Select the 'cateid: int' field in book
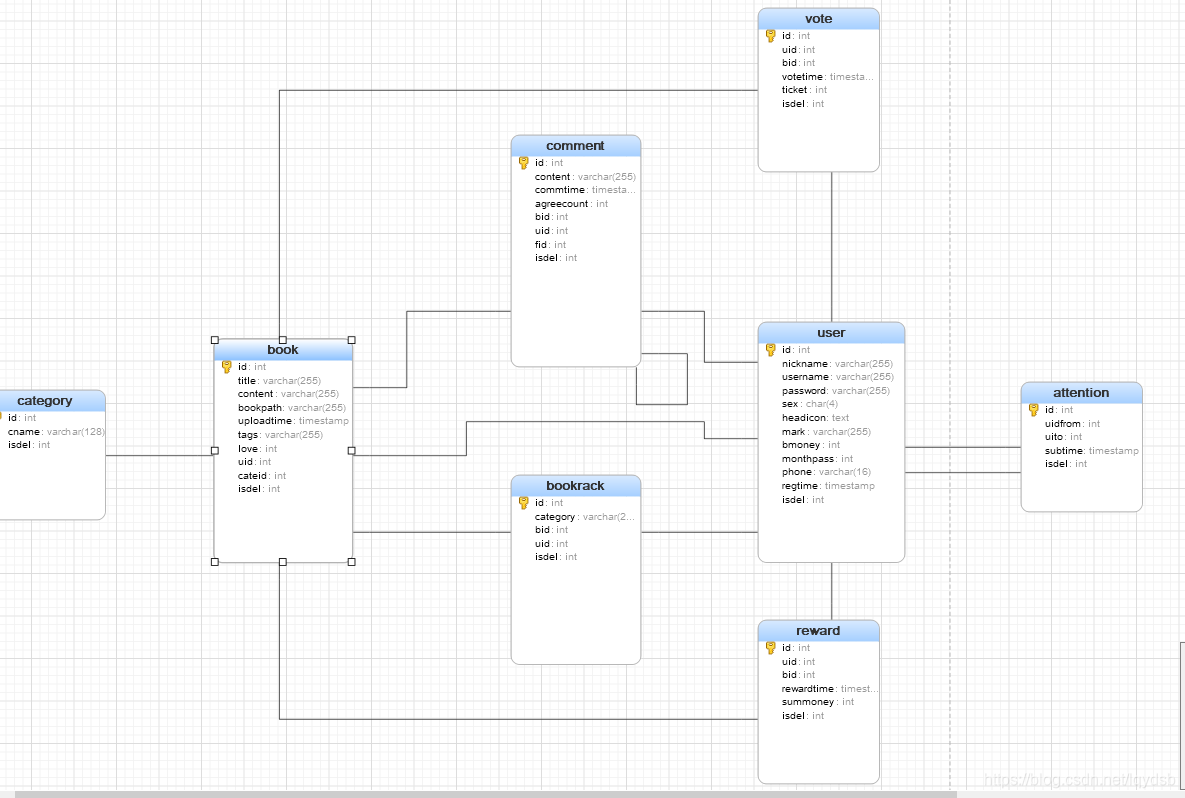Screen dimensions: 1185x798 point(261,476)
